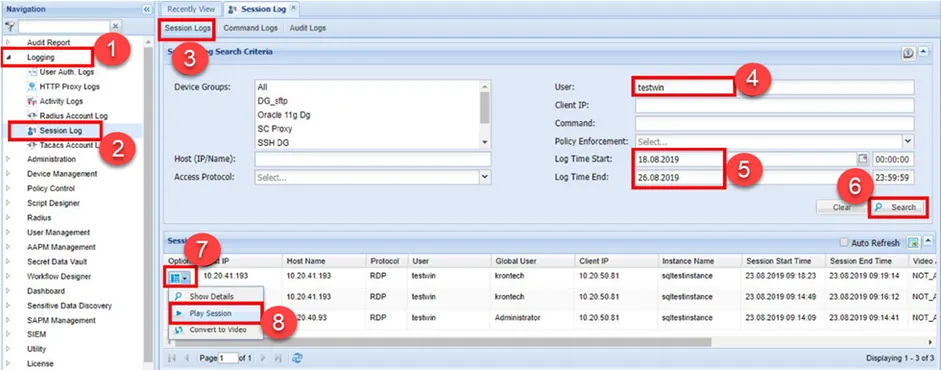941x370 pixels.
Task: Switch to the Audit Logs sub-tab
Action: [308, 28]
